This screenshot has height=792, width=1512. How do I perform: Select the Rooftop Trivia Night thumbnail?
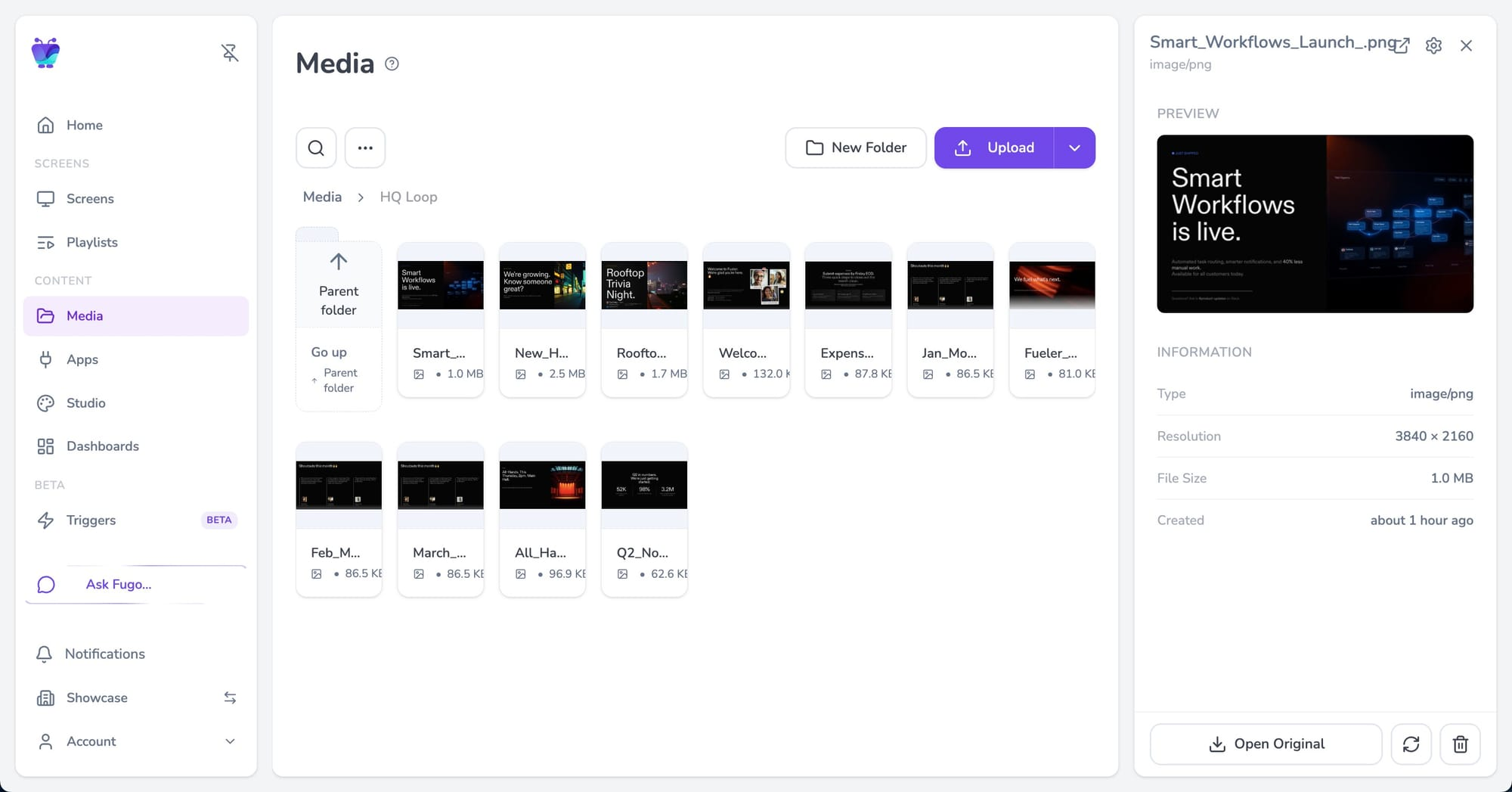click(644, 285)
